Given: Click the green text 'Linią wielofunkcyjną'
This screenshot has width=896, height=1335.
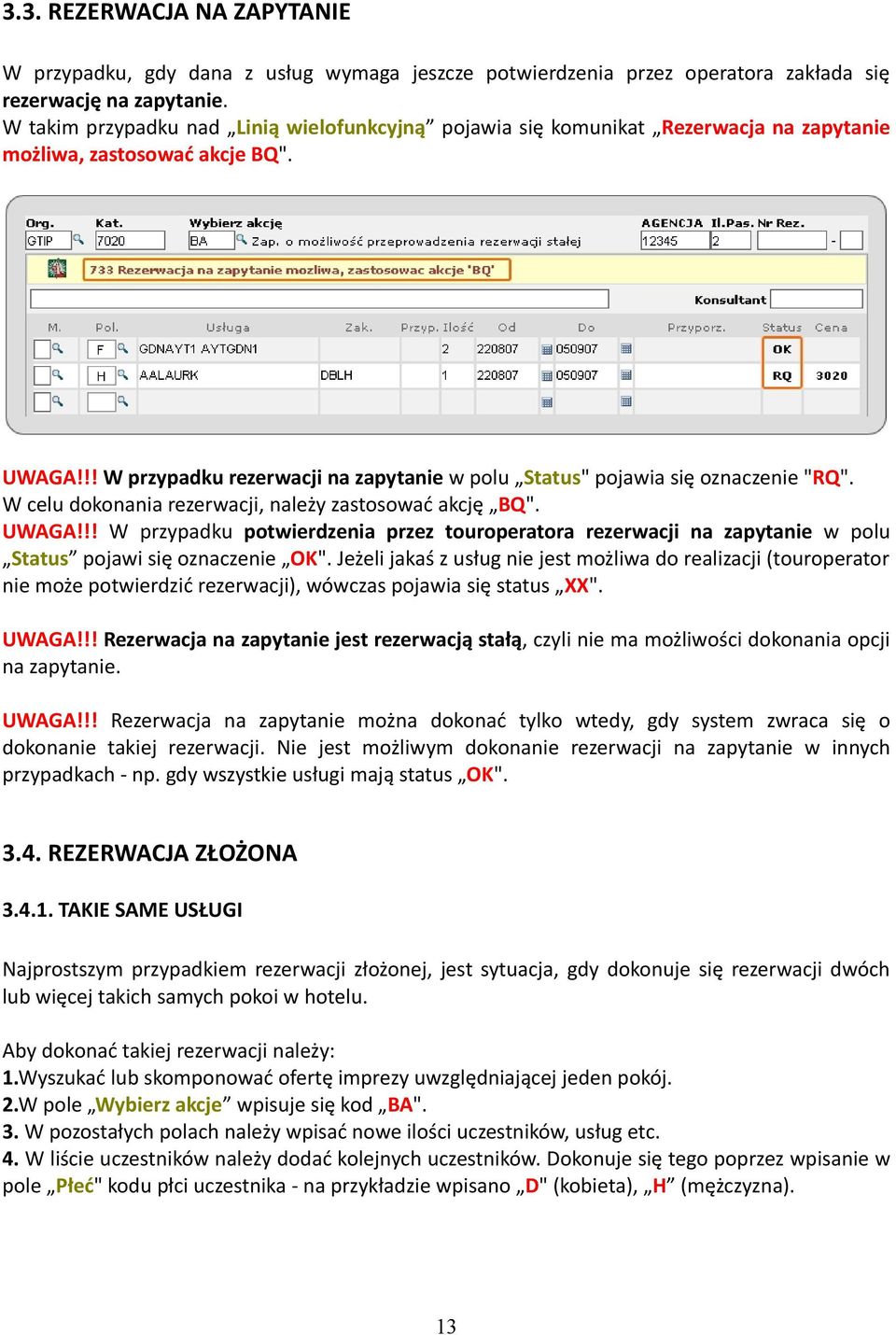Looking at the screenshot, I should [330, 128].
